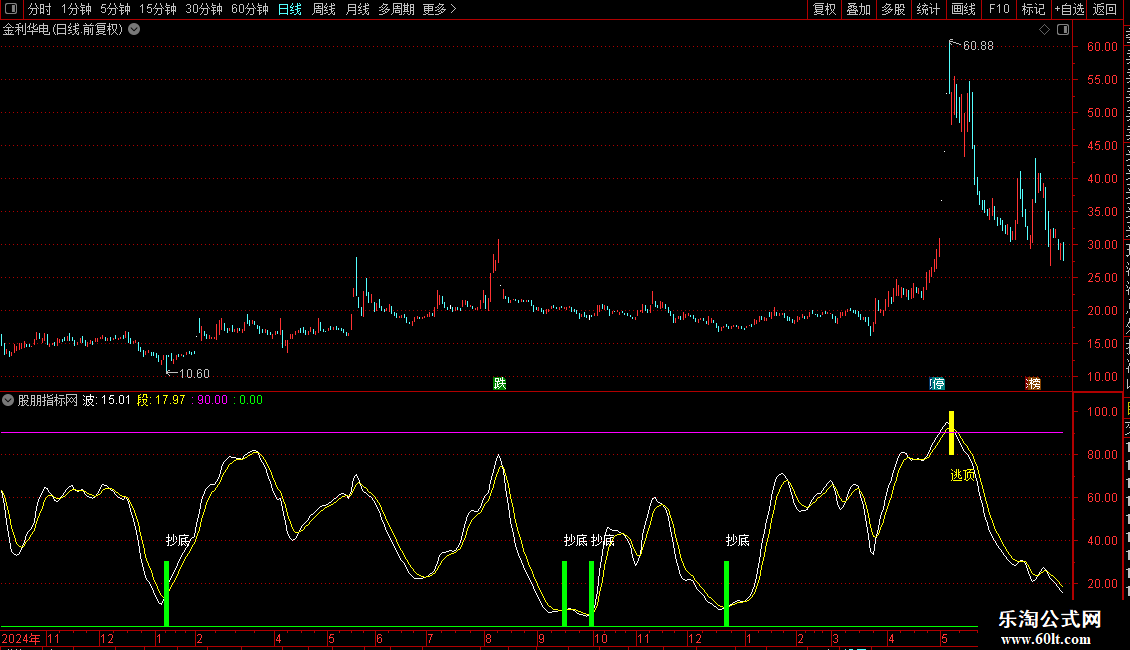Screen dimensions: 1130x650
Task: Click the 10.60 low price label
Action: tap(194, 374)
